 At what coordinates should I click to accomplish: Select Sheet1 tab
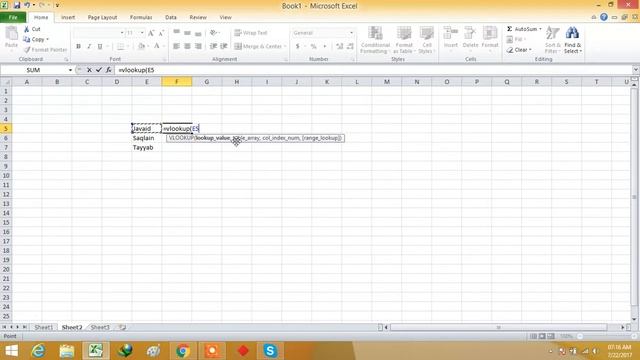coord(43,327)
